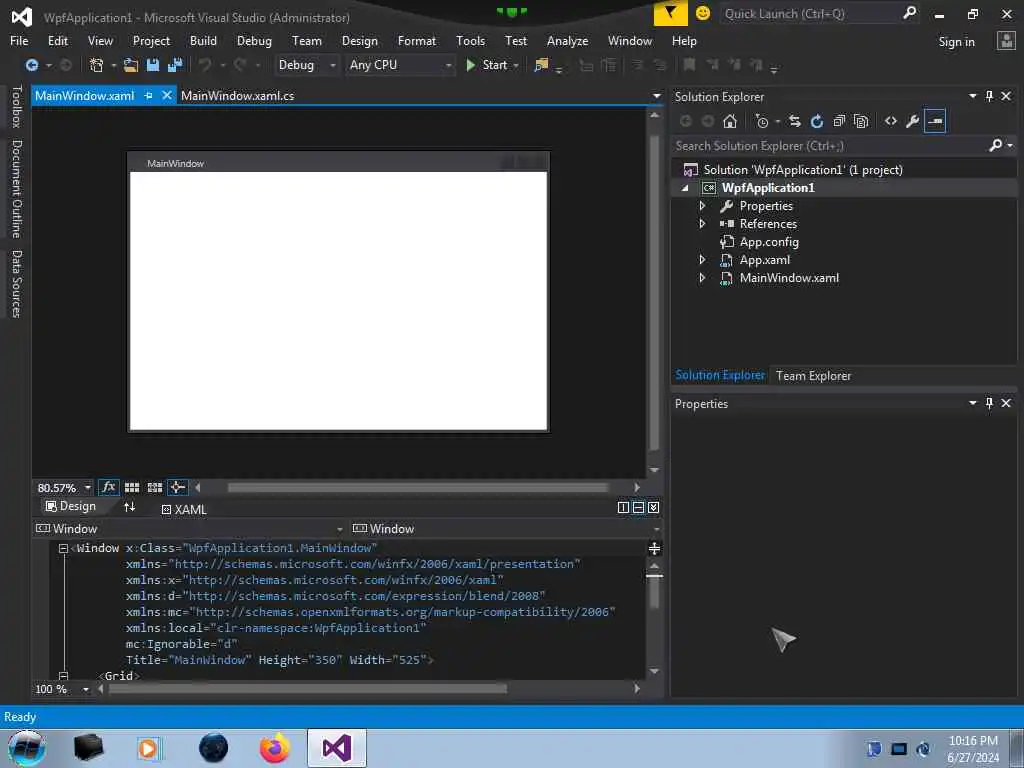Click the Save All toolbar icon
Image resolution: width=1024 pixels, height=768 pixels.
[175, 65]
